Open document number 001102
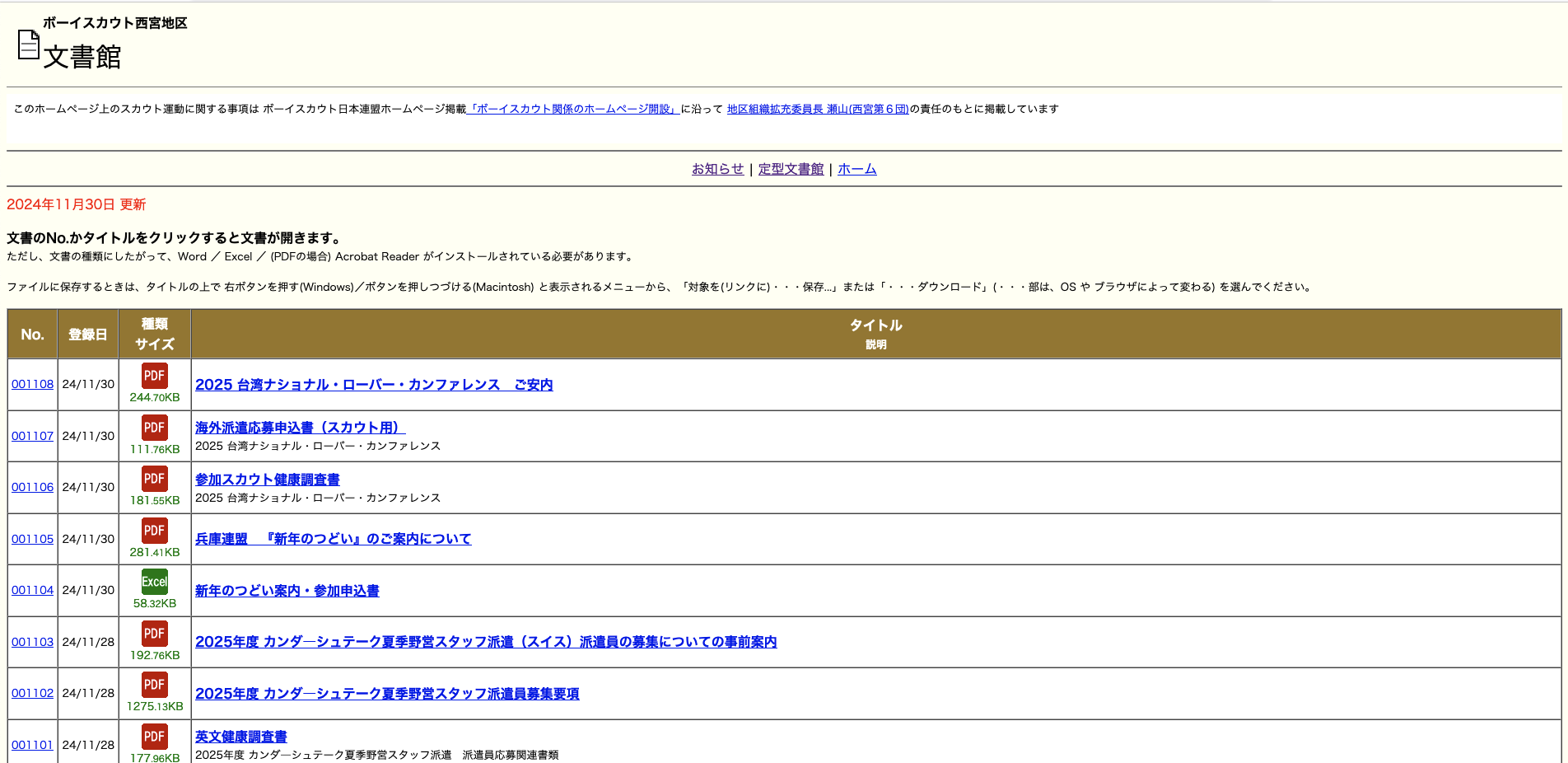This screenshot has height=763, width=1568. [x=32, y=693]
